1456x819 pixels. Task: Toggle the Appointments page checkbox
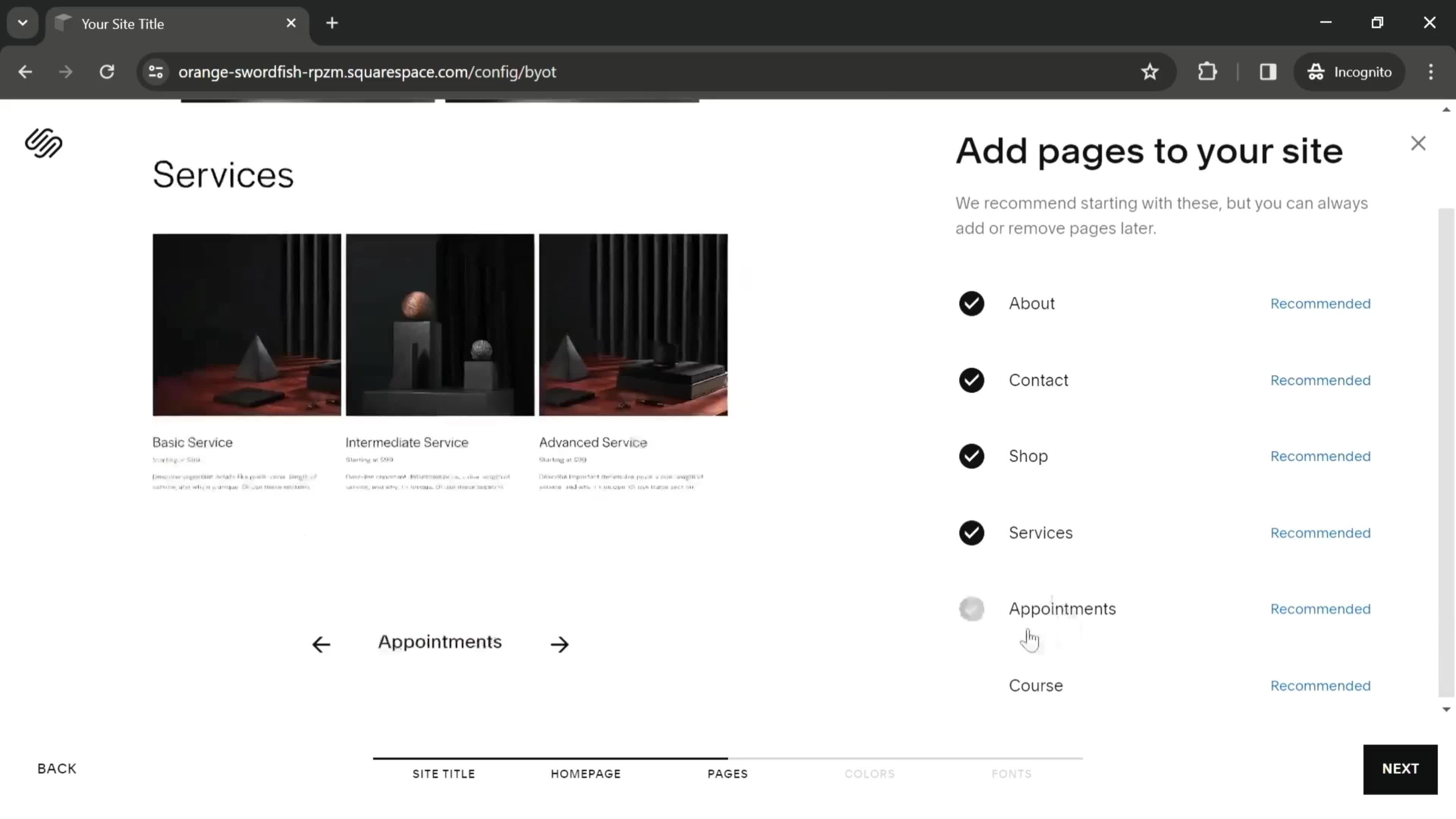coord(971,609)
